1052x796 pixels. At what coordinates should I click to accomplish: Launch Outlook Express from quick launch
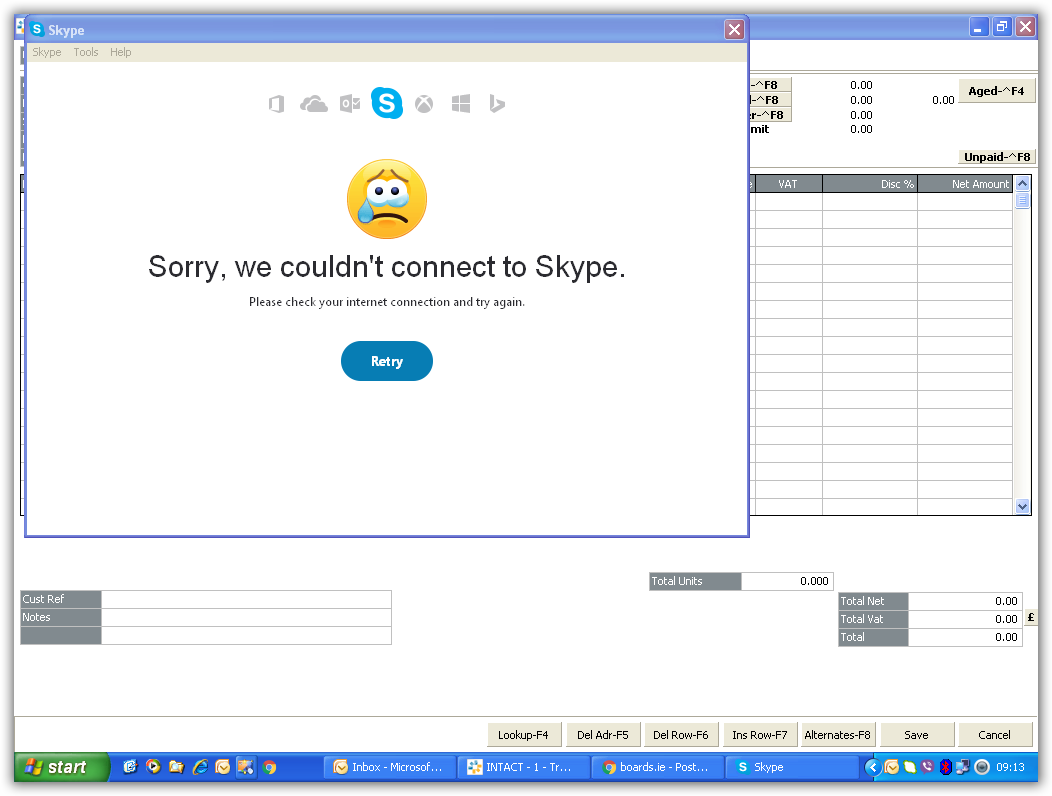130,766
